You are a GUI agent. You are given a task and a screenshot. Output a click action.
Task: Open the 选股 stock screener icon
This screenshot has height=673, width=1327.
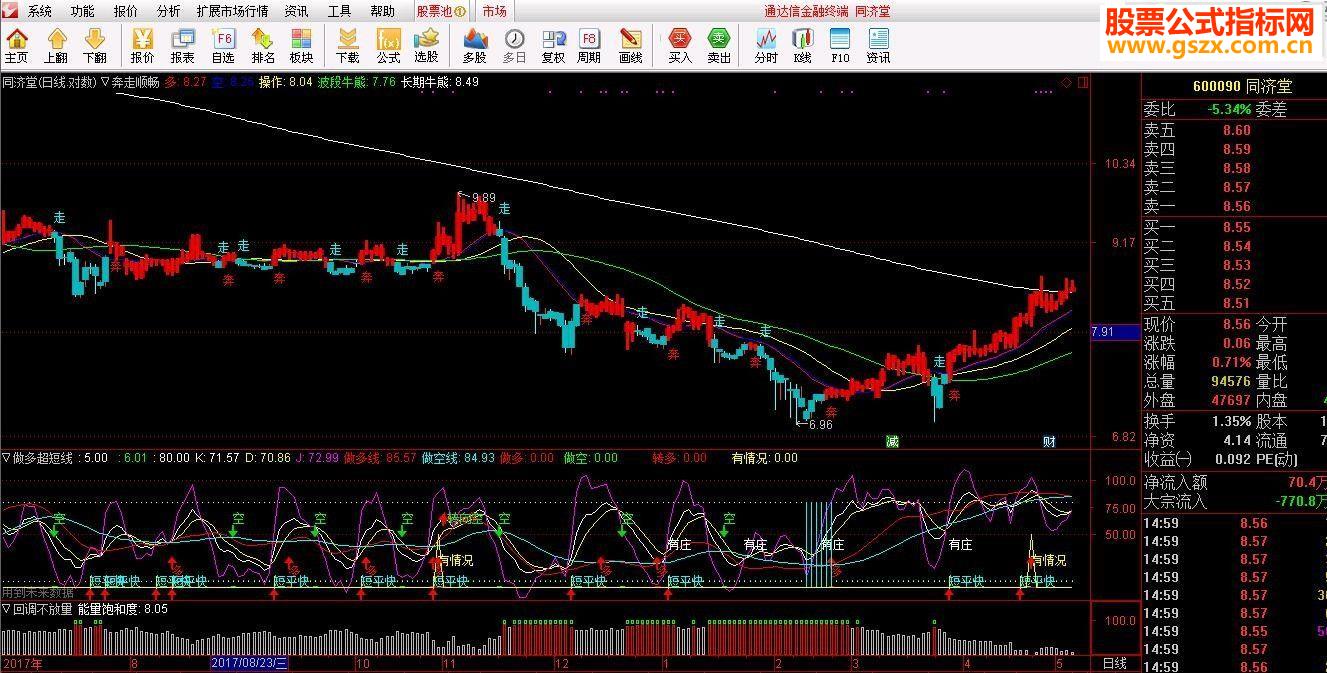(426, 46)
